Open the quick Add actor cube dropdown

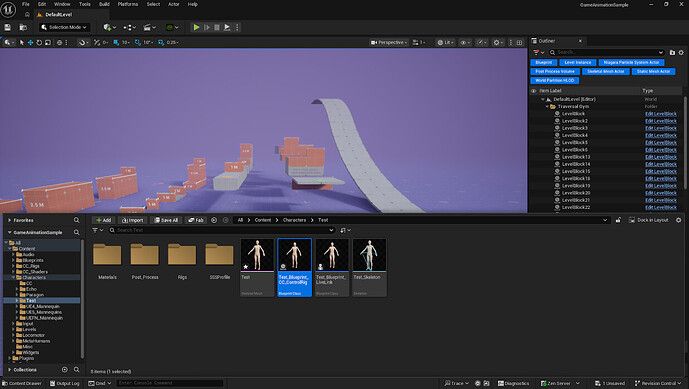click(109, 27)
